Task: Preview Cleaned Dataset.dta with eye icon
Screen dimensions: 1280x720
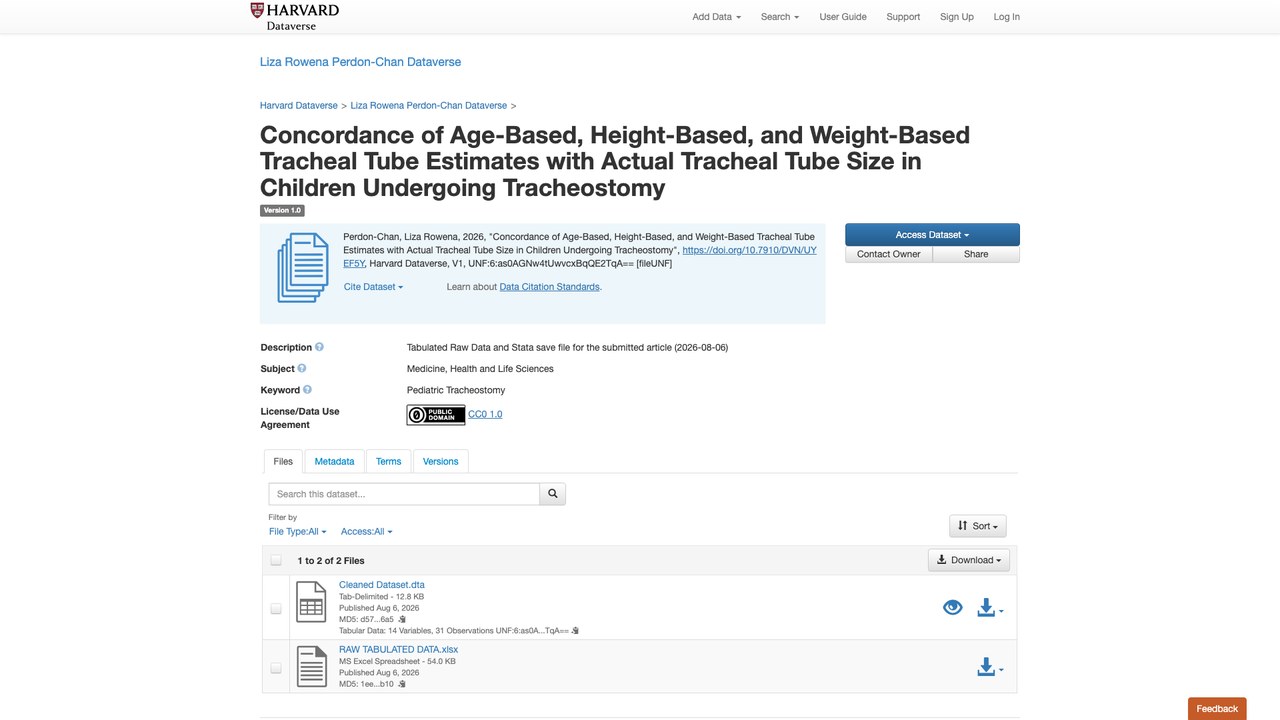Action: (x=953, y=607)
